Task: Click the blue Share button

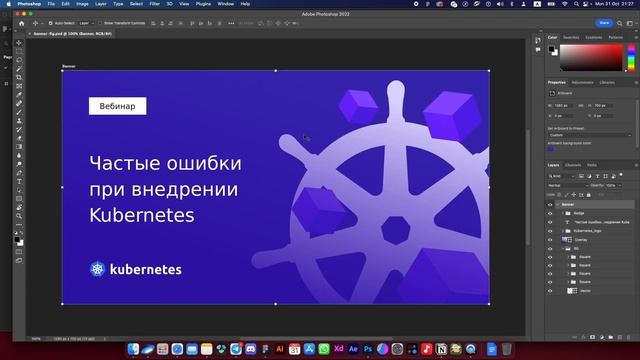Action: (x=604, y=23)
